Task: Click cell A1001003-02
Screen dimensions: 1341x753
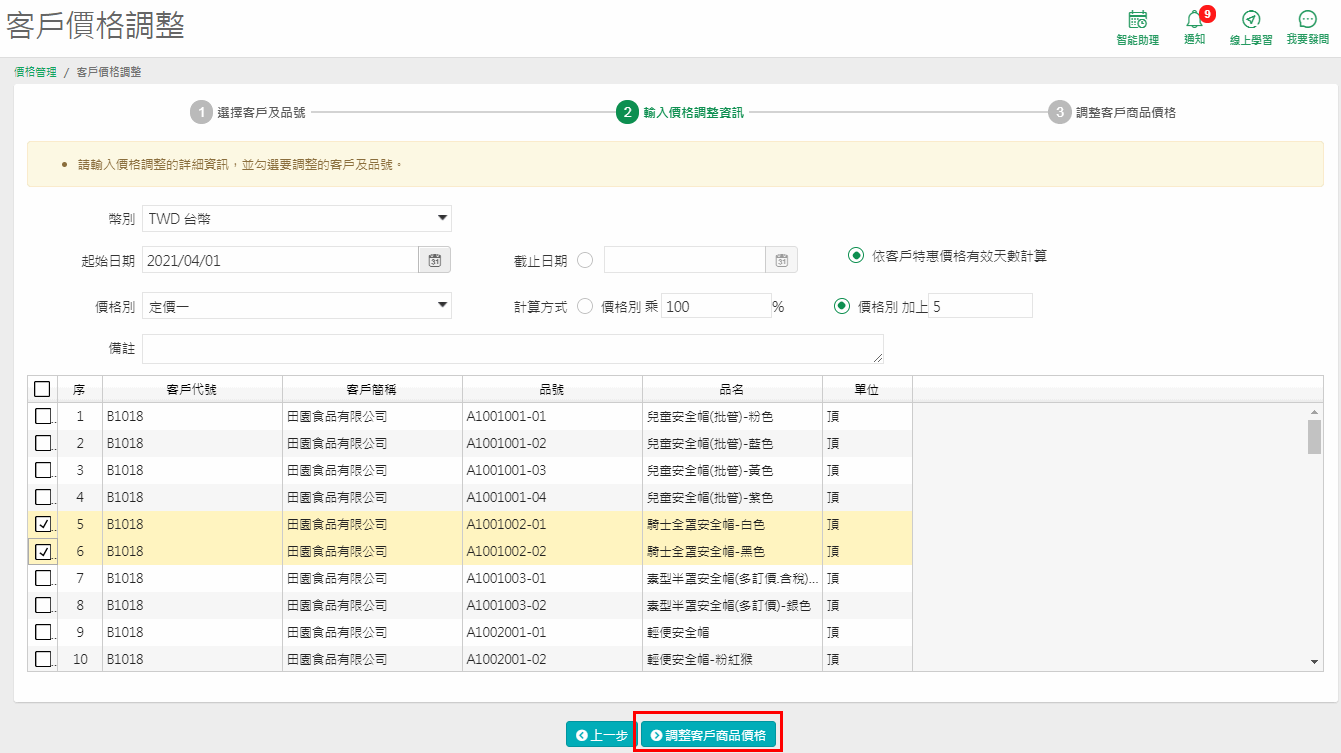Action: pos(552,605)
